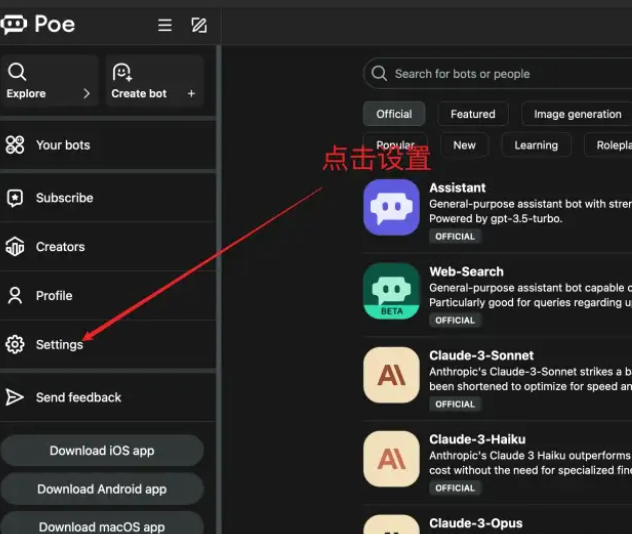
Task: Start a new chat with compose icon
Action: pos(199,25)
